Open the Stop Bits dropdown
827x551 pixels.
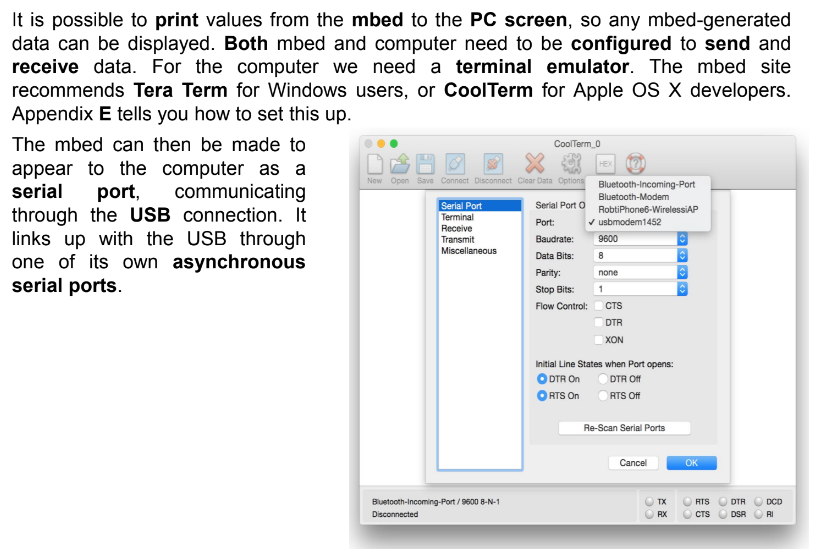683,289
